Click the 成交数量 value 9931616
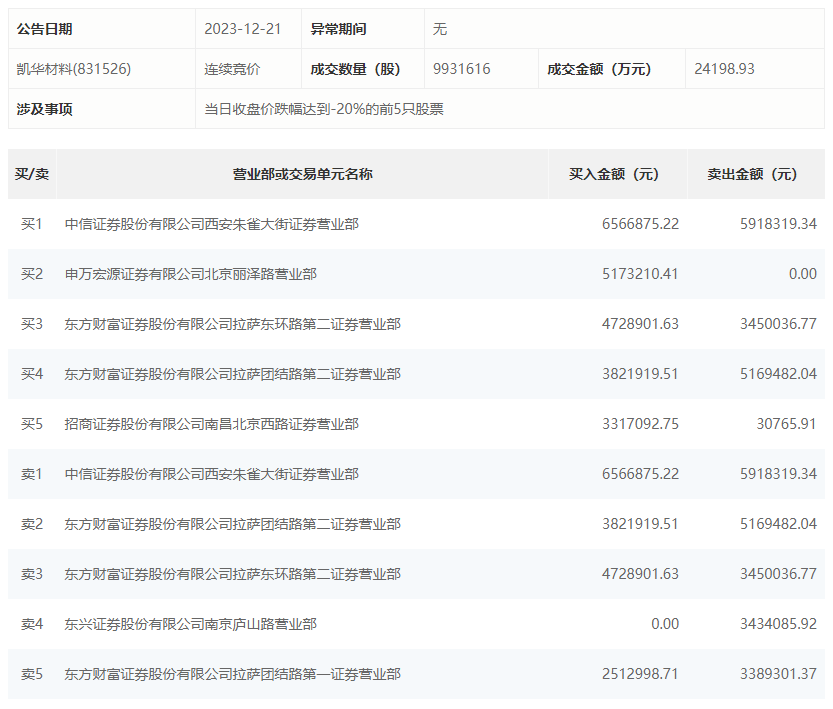This screenshot has width=833, height=709. [462, 69]
